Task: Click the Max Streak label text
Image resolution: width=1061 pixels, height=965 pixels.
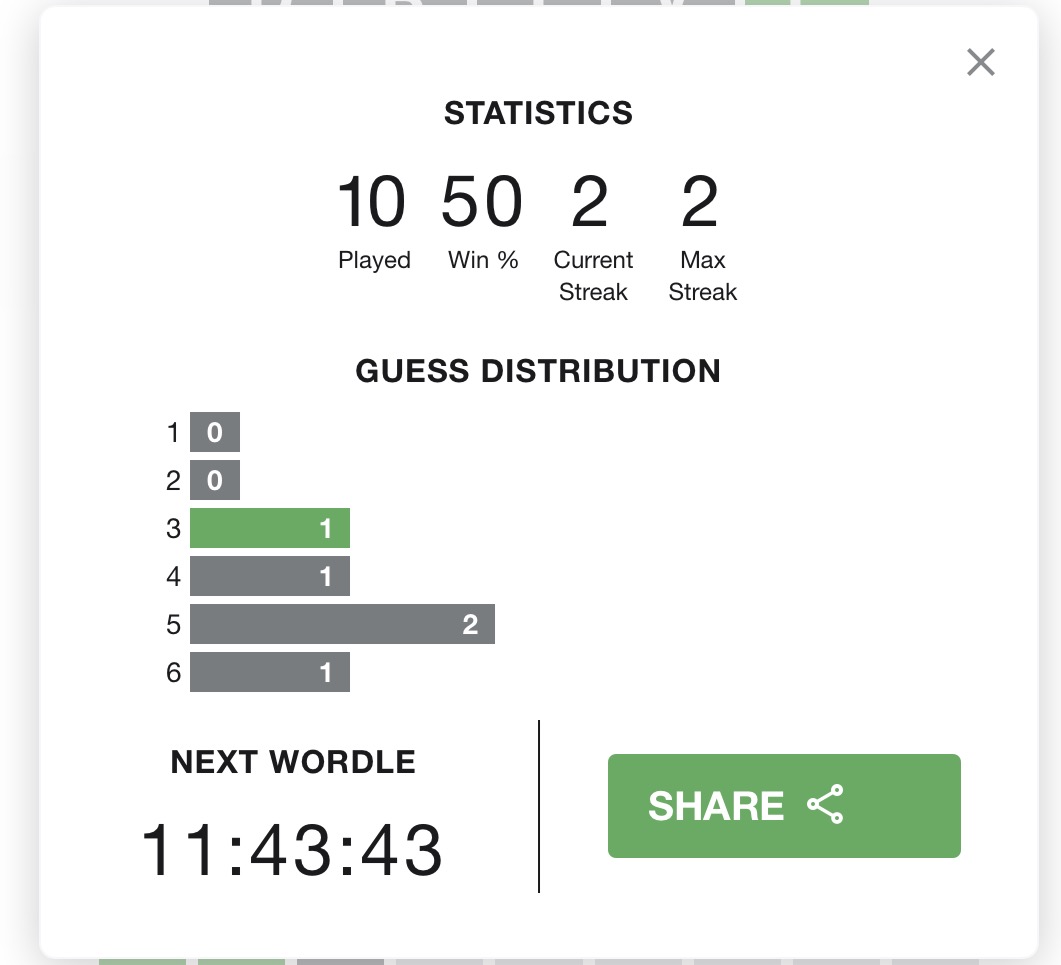Action: coord(702,276)
